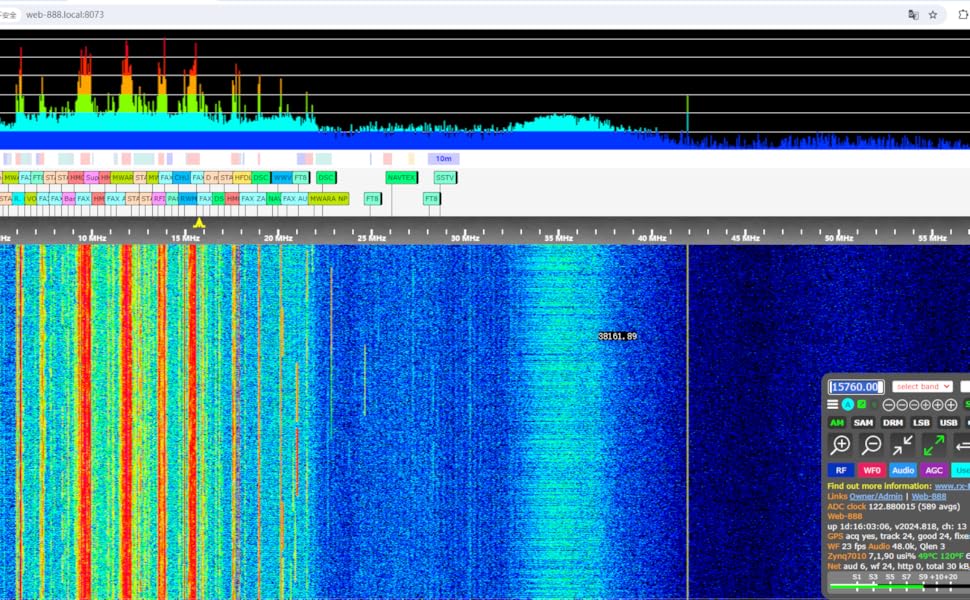970x600 pixels.
Task: Open the hamburger menu in control panel
Action: 832,405
